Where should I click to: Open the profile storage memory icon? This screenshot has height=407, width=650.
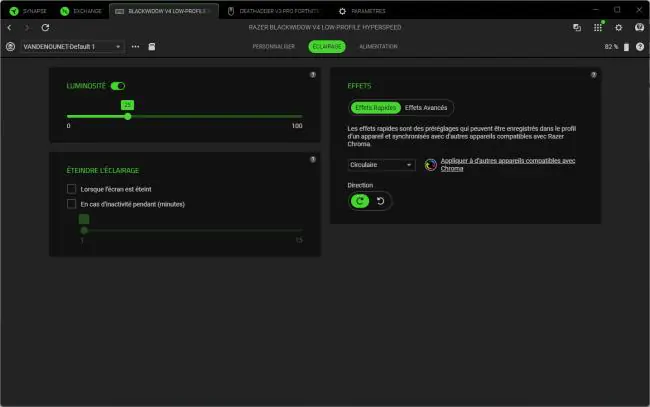pyautogui.click(x=152, y=46)
